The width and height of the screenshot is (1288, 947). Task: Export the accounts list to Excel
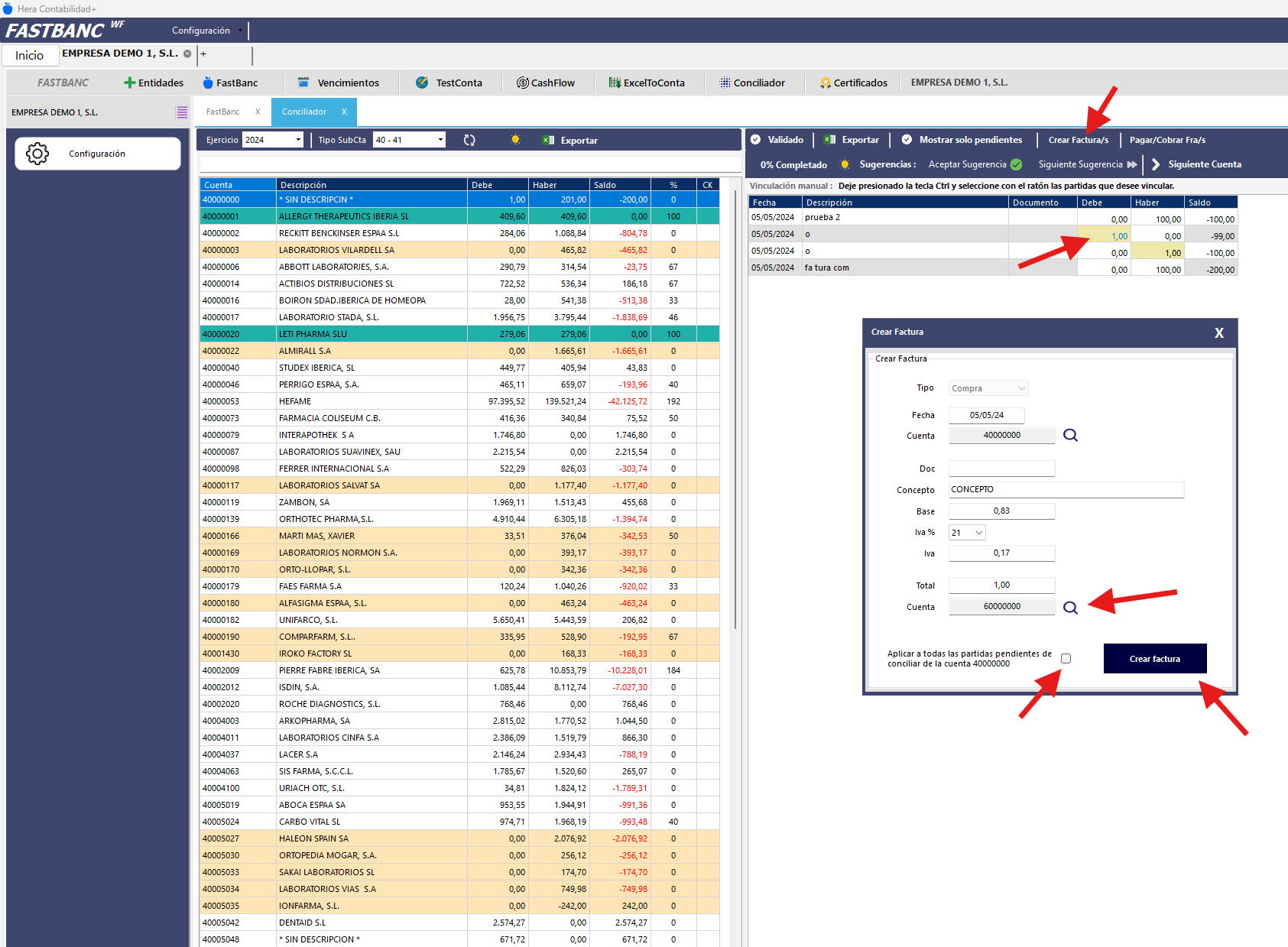point(570,140)
